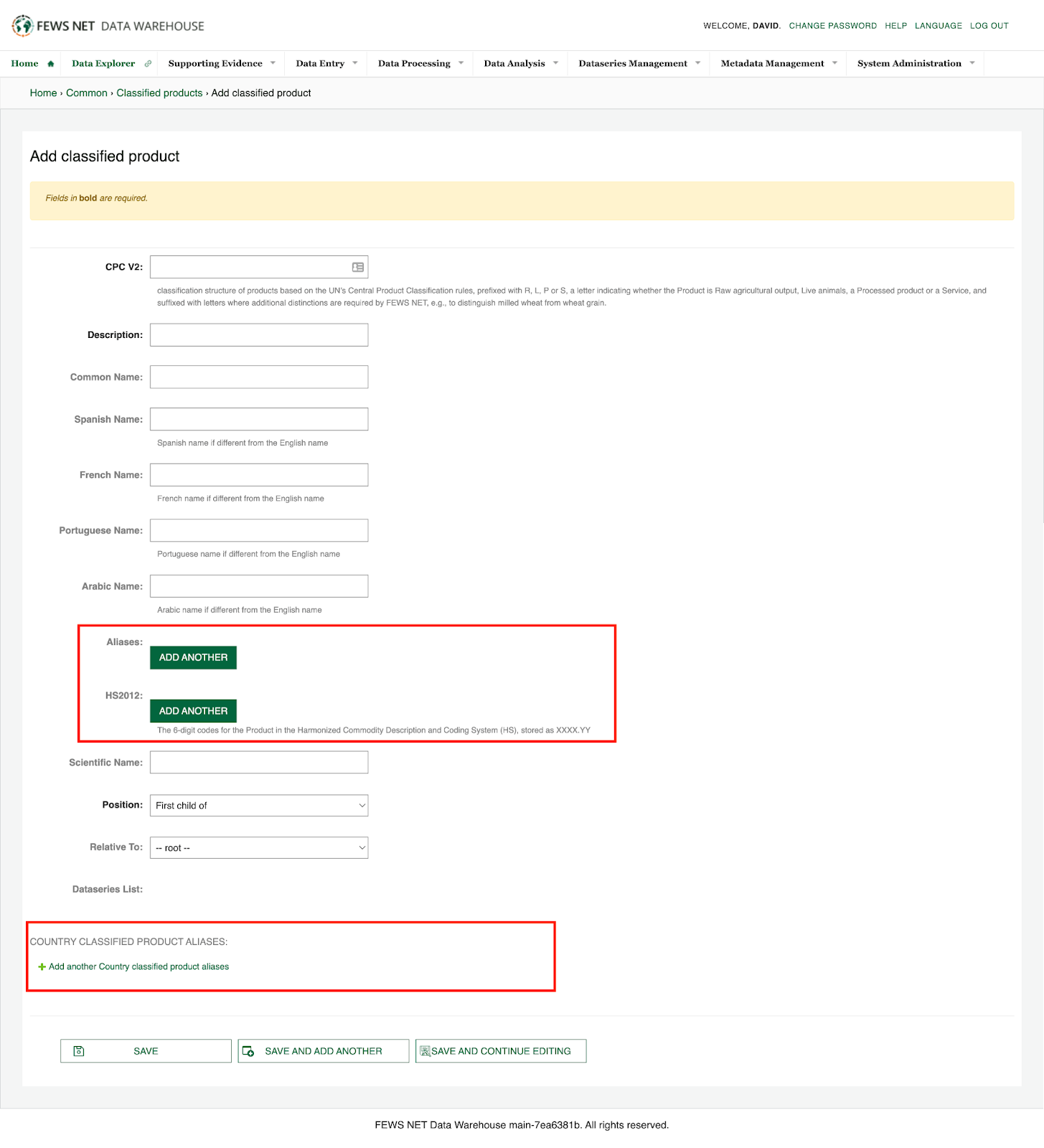Focus the Description text field
Viewport: 1044px width, 1148px height.
click(x=258, y=335)
